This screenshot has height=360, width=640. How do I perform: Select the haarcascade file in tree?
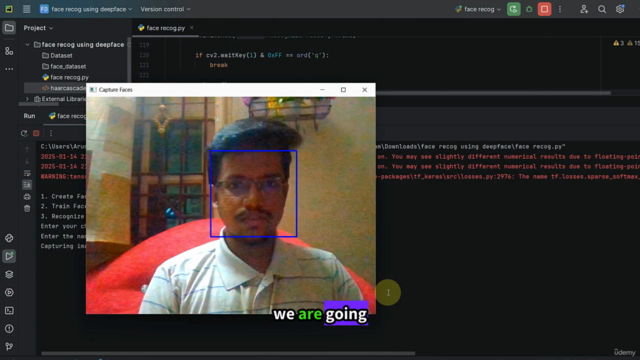(64, 88)
